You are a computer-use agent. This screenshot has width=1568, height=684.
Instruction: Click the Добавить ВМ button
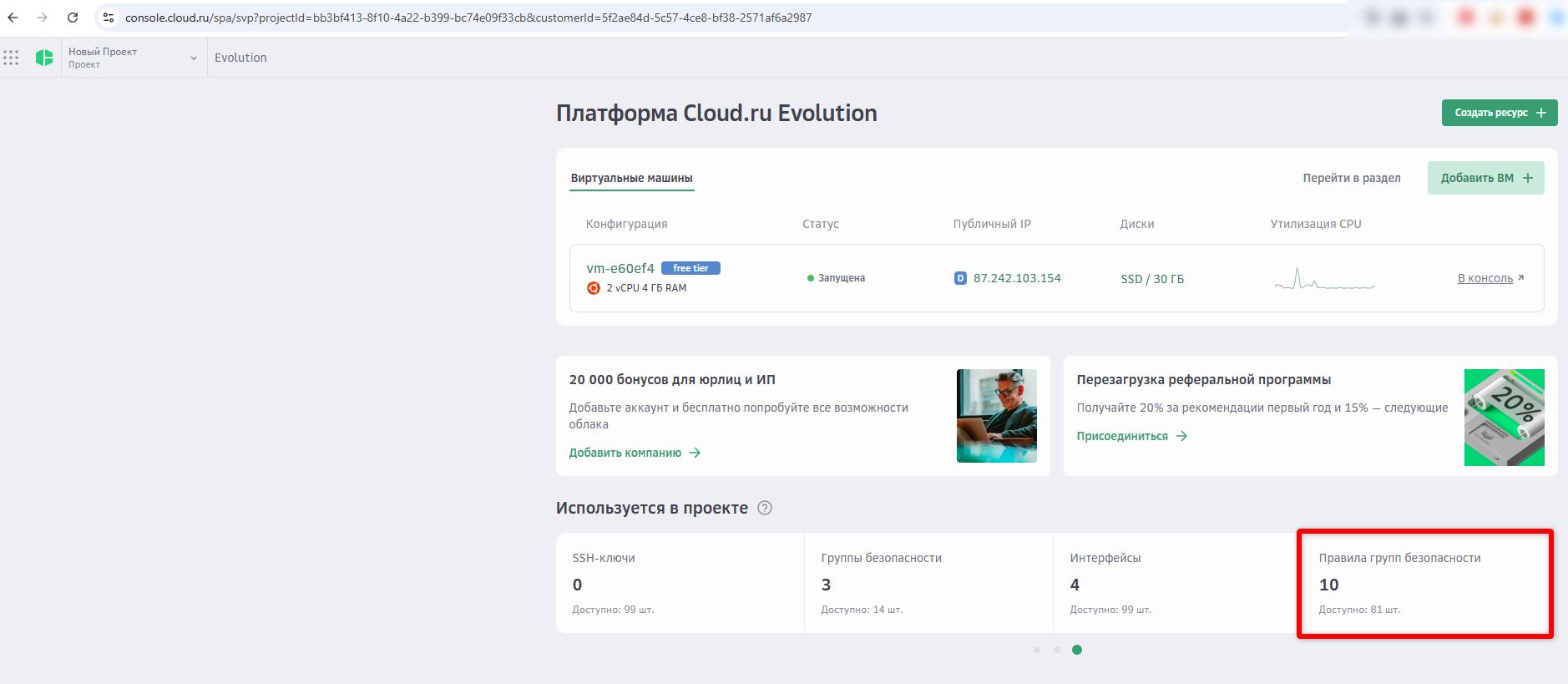pos(1485,178)
